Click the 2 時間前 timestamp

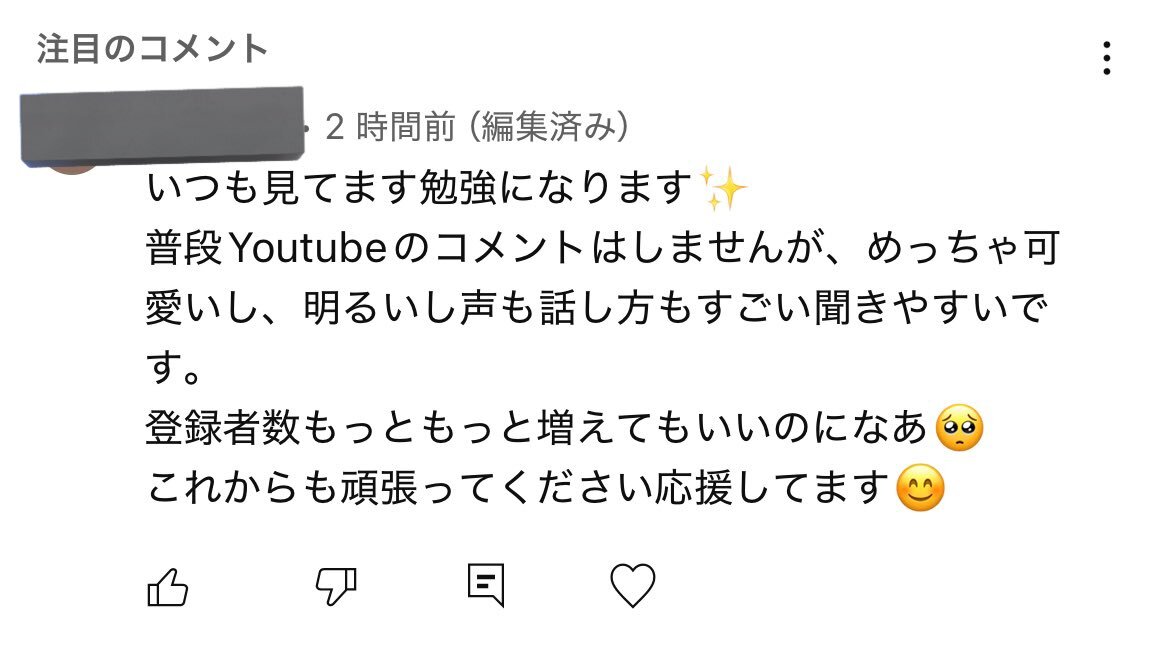[391, 127]
